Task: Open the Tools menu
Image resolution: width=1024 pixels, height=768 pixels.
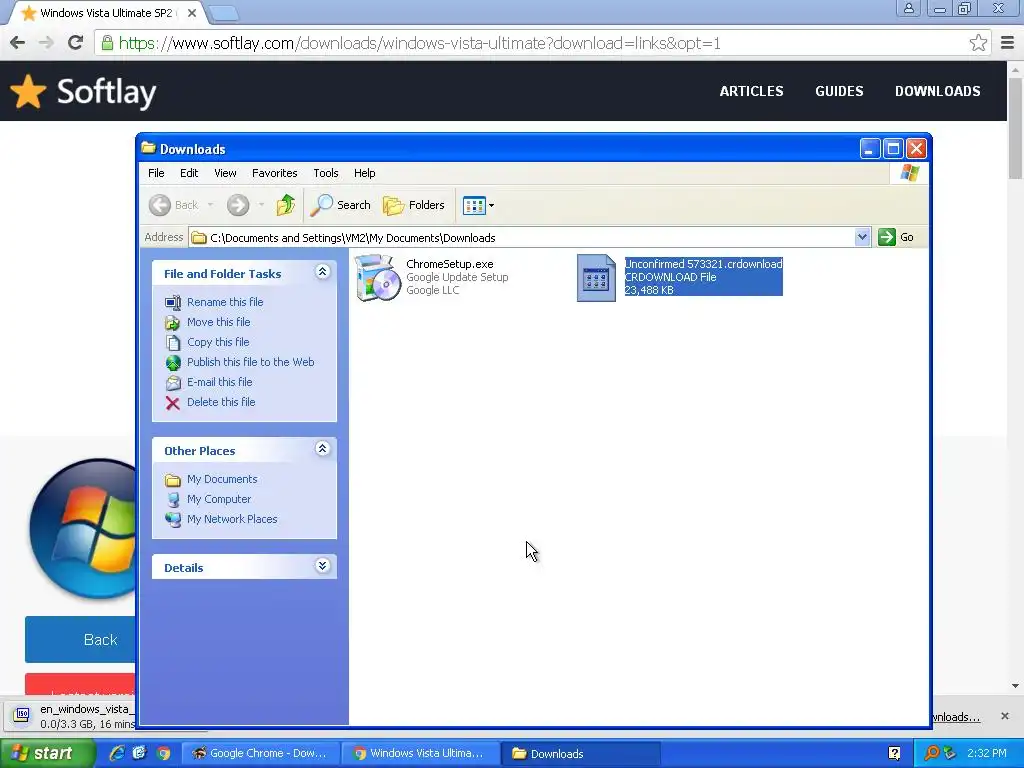Action: (x=325, y=173)
